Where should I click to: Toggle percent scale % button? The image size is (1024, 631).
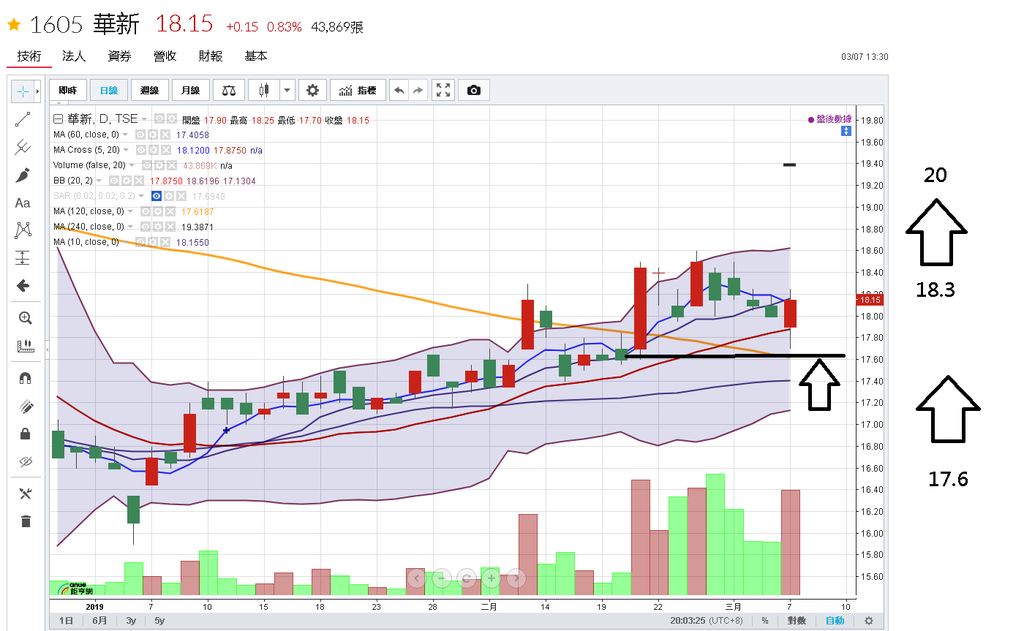(765, 621)
